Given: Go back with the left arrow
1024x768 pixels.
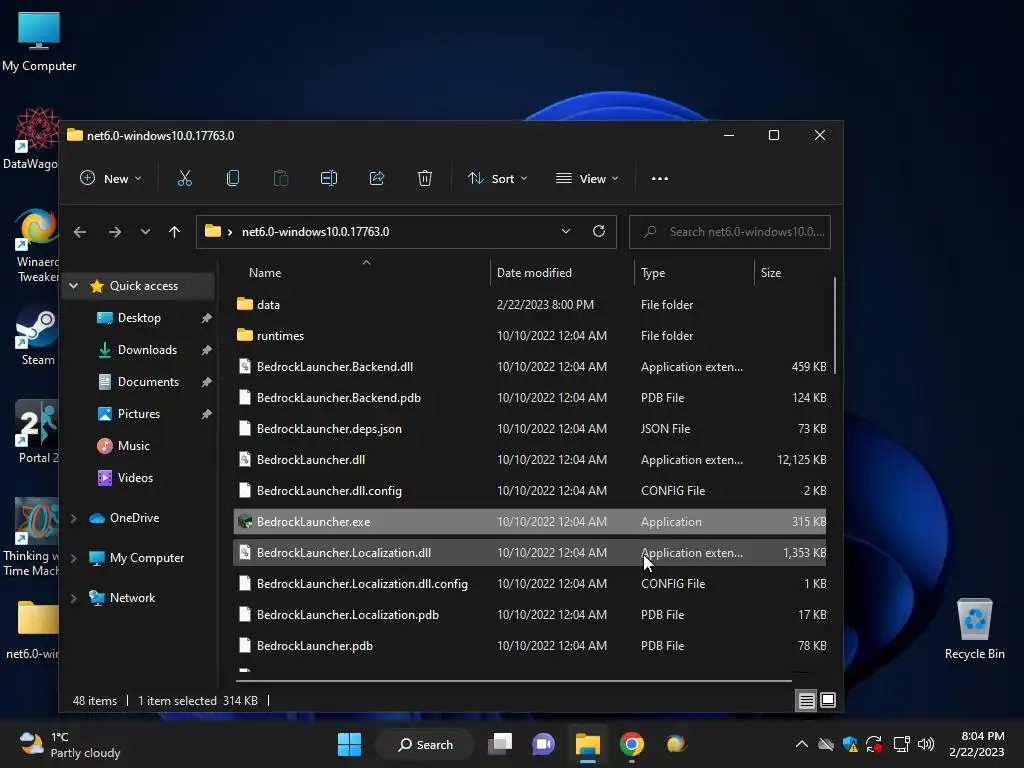Looking at the screenshot, I should 80,232.
